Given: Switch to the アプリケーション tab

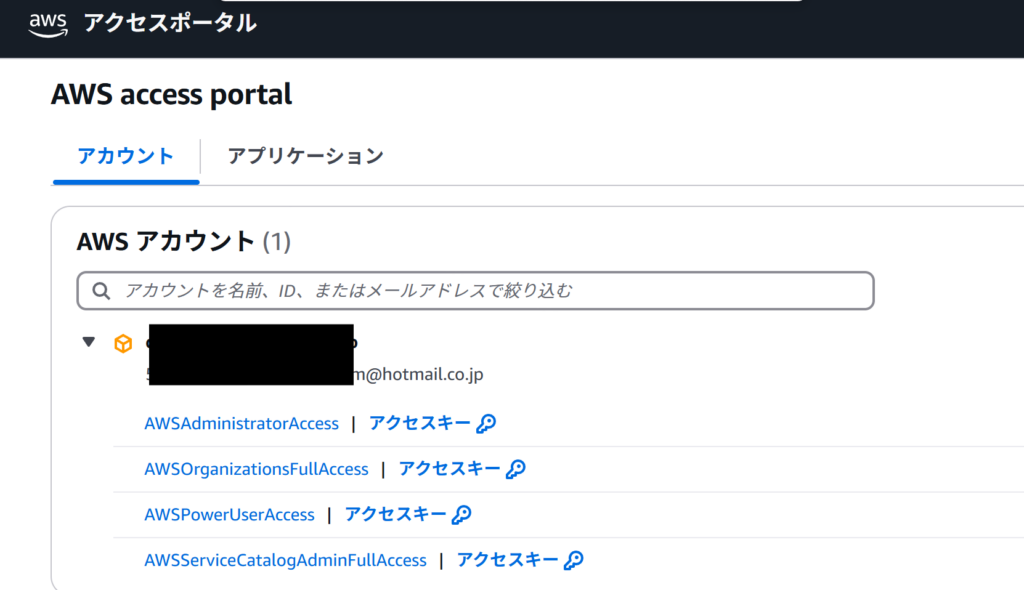Looking at the screenshot, I should [x=305, y=156].
